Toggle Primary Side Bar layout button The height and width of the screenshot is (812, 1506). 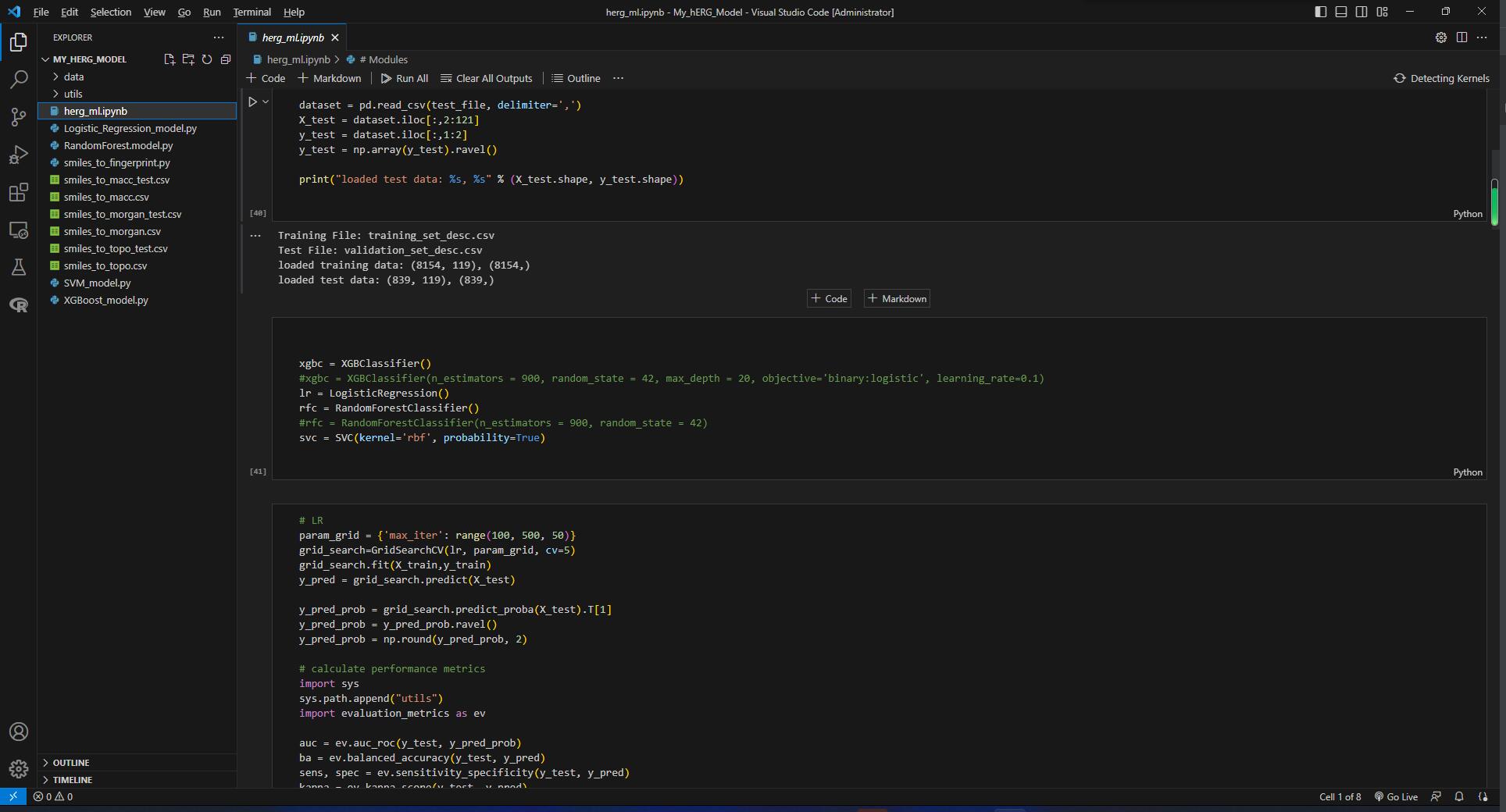(1321, 12)
